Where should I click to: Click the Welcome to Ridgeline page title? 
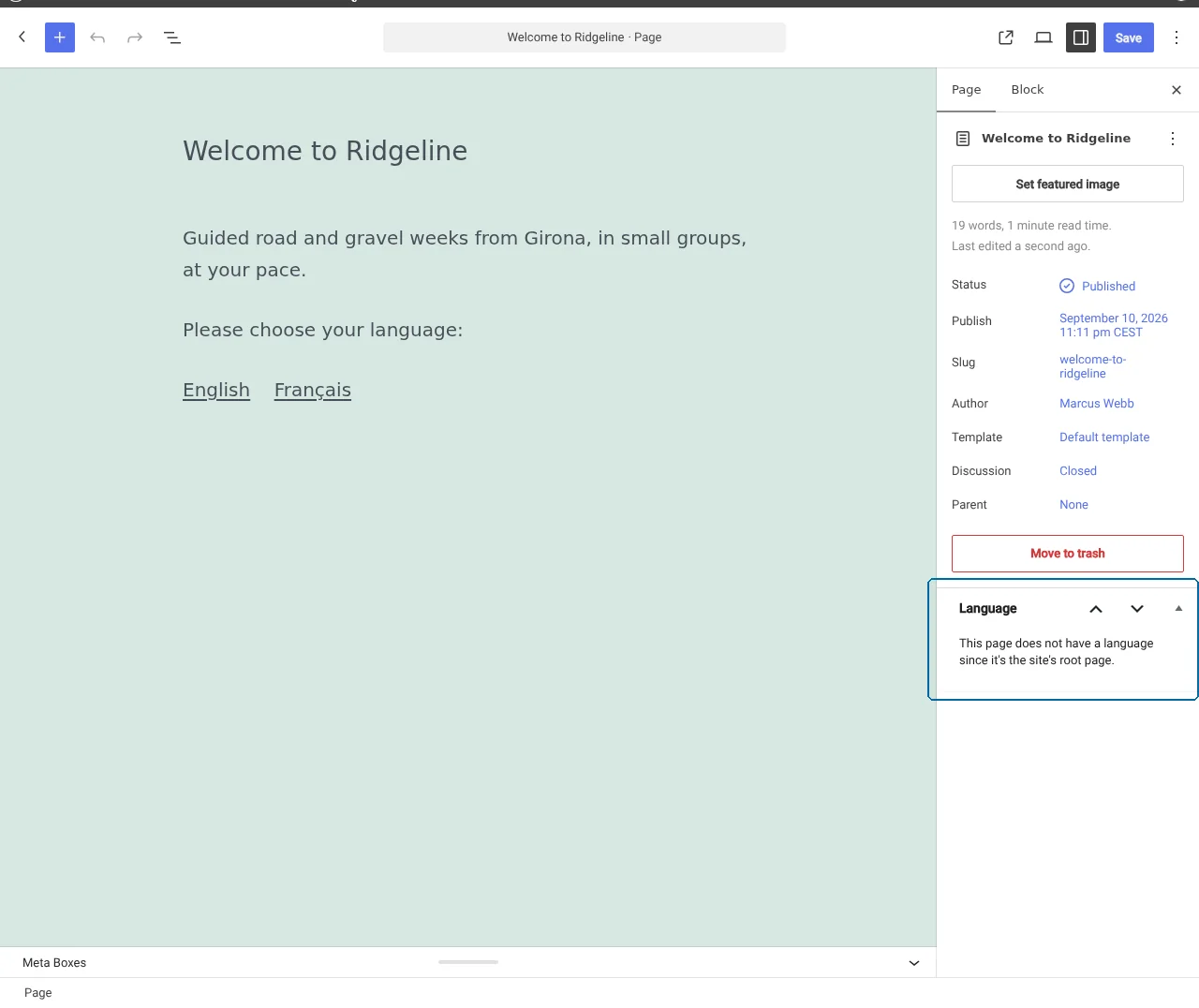point(325,151)
